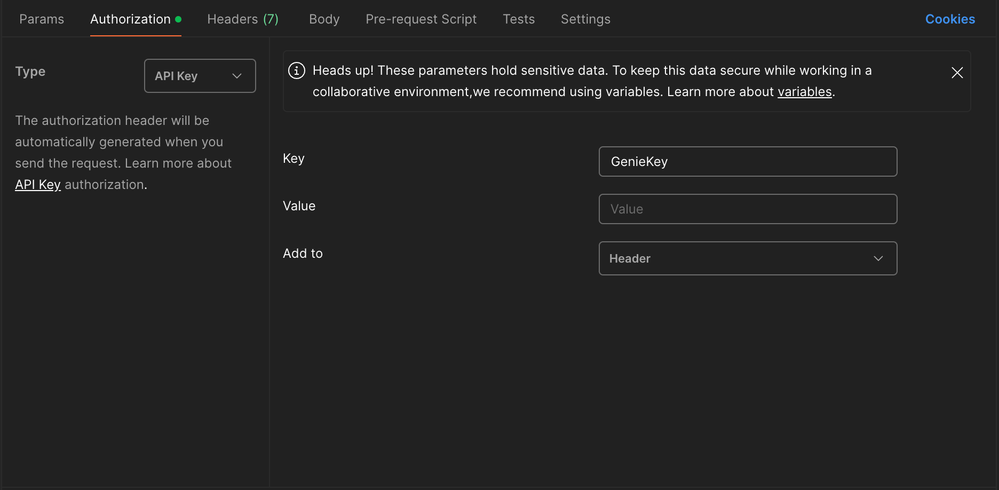Screen dimensions: 999x490
Task: Dismiss the Heads up warning banner
Action: (957, 73)
